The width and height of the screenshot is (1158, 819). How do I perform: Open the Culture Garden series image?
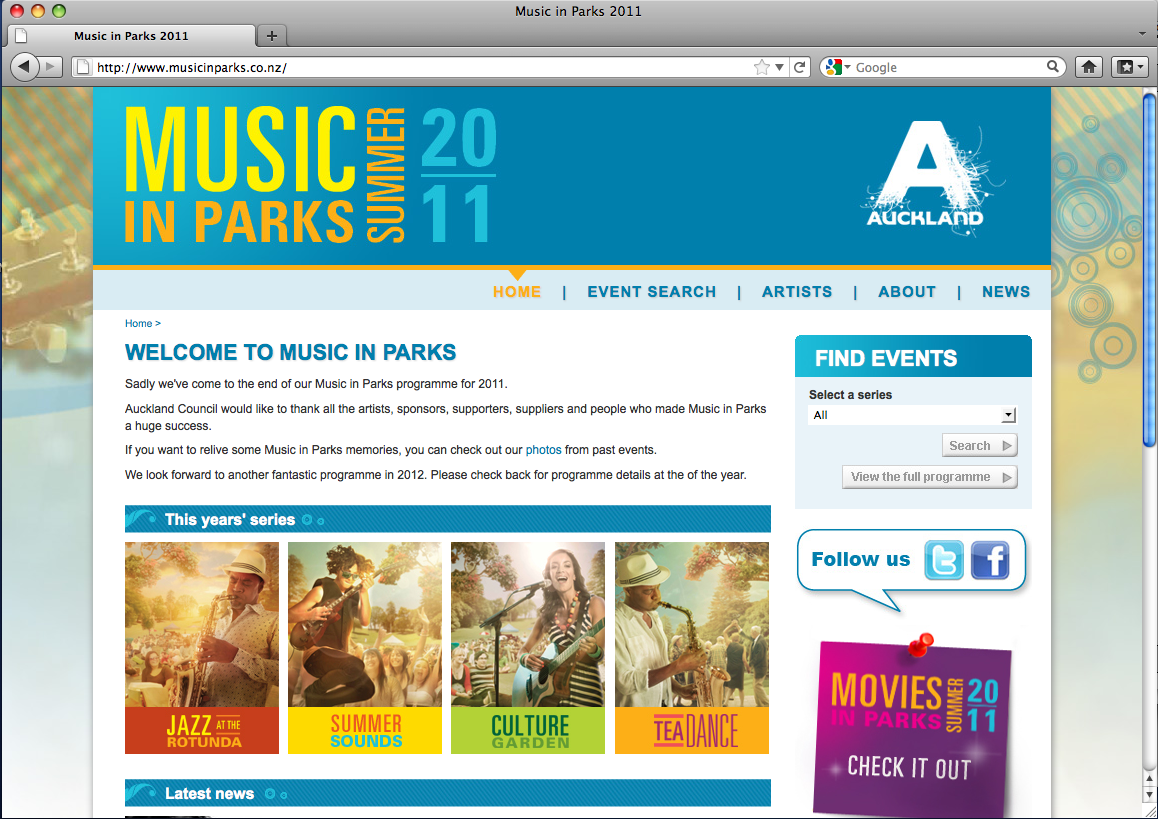click(x=528, y=648)
